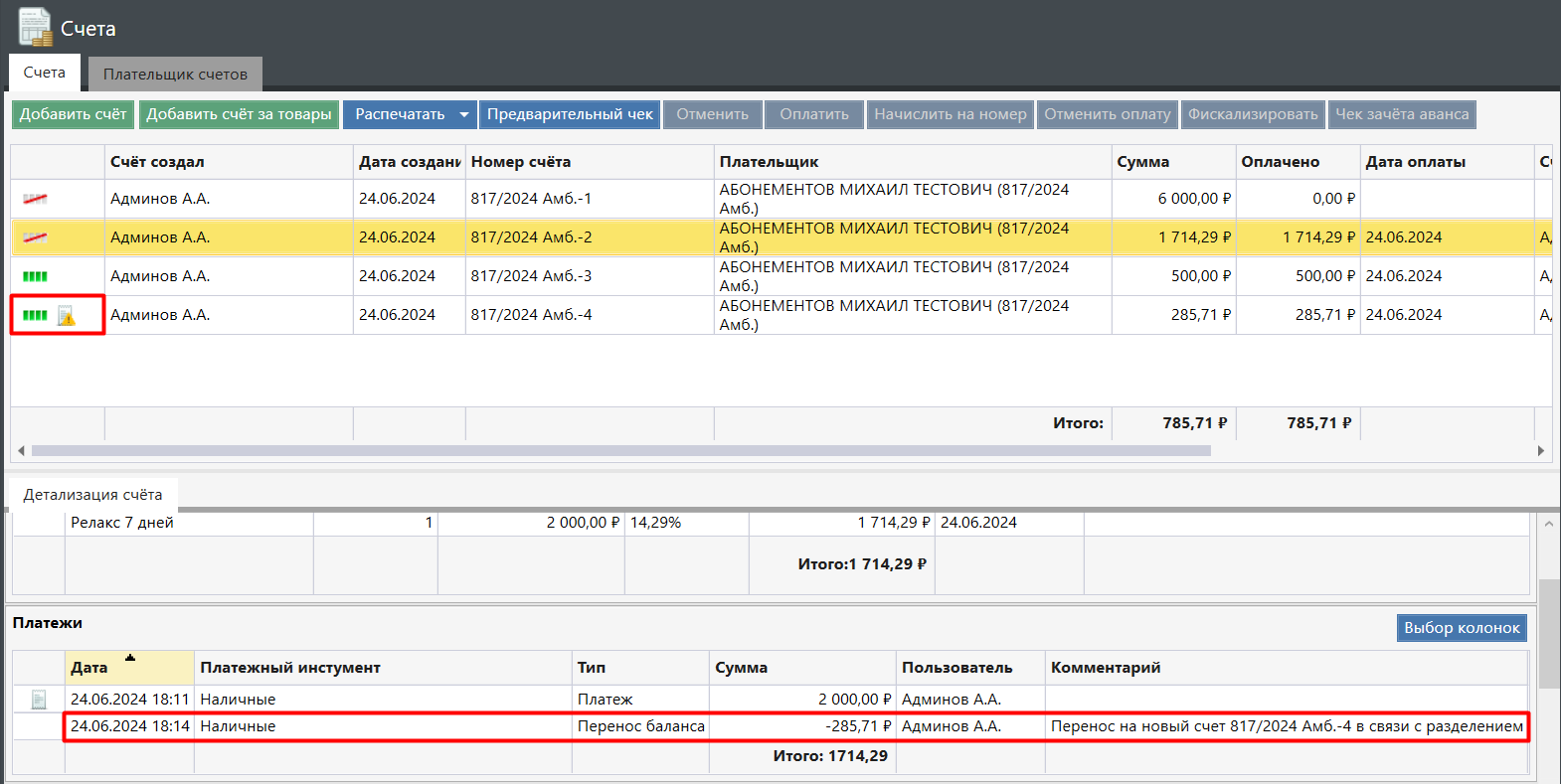The width and height of the screenshot is (1561, 784).
Task: Click sort arrow in payments Дата column
Action: tap(130, 658)
